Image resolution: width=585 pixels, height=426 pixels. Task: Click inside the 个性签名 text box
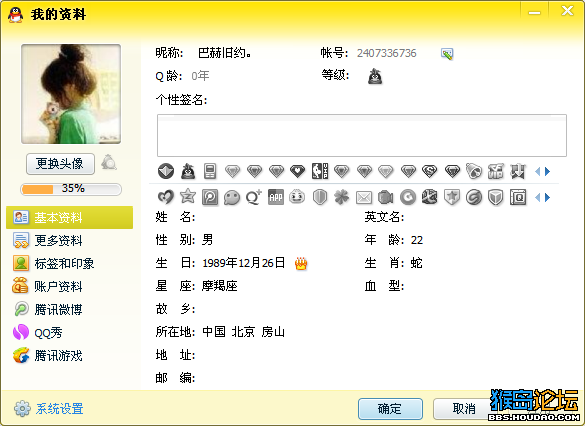point(362,135)
